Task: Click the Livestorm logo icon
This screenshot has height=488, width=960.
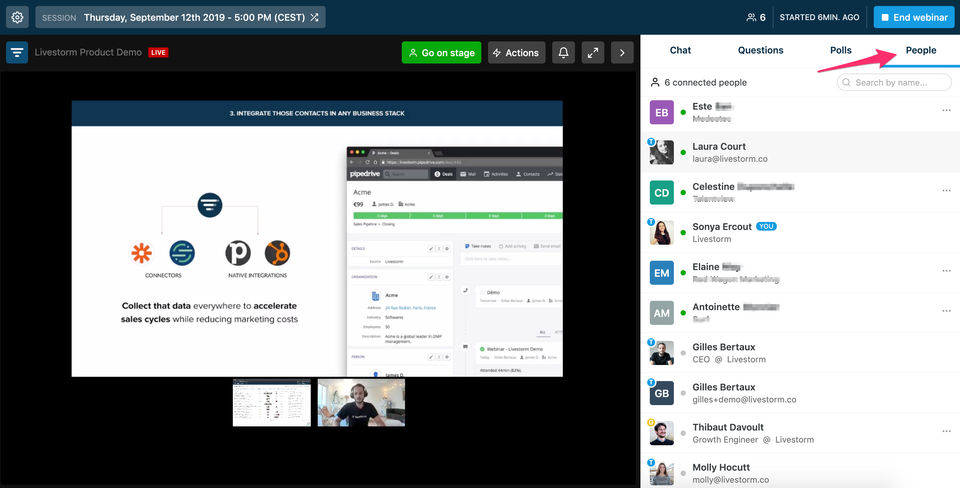Action: click(x=17, y=53)
